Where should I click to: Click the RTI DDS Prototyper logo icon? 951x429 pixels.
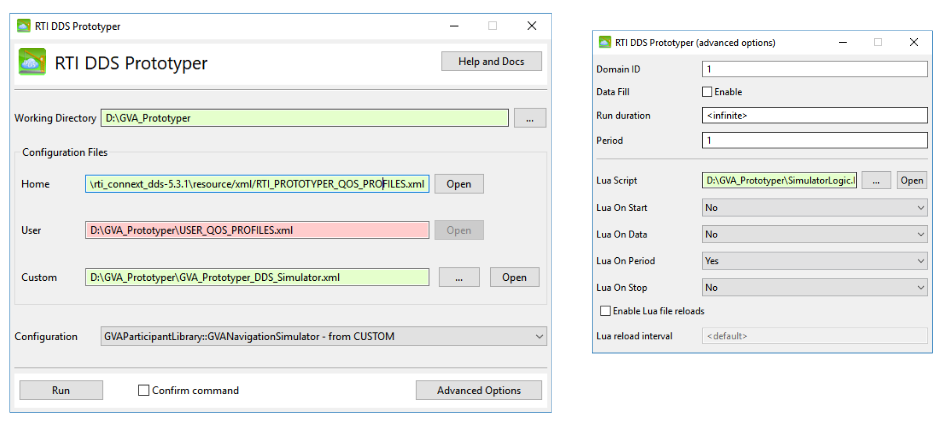click(32, 61)
